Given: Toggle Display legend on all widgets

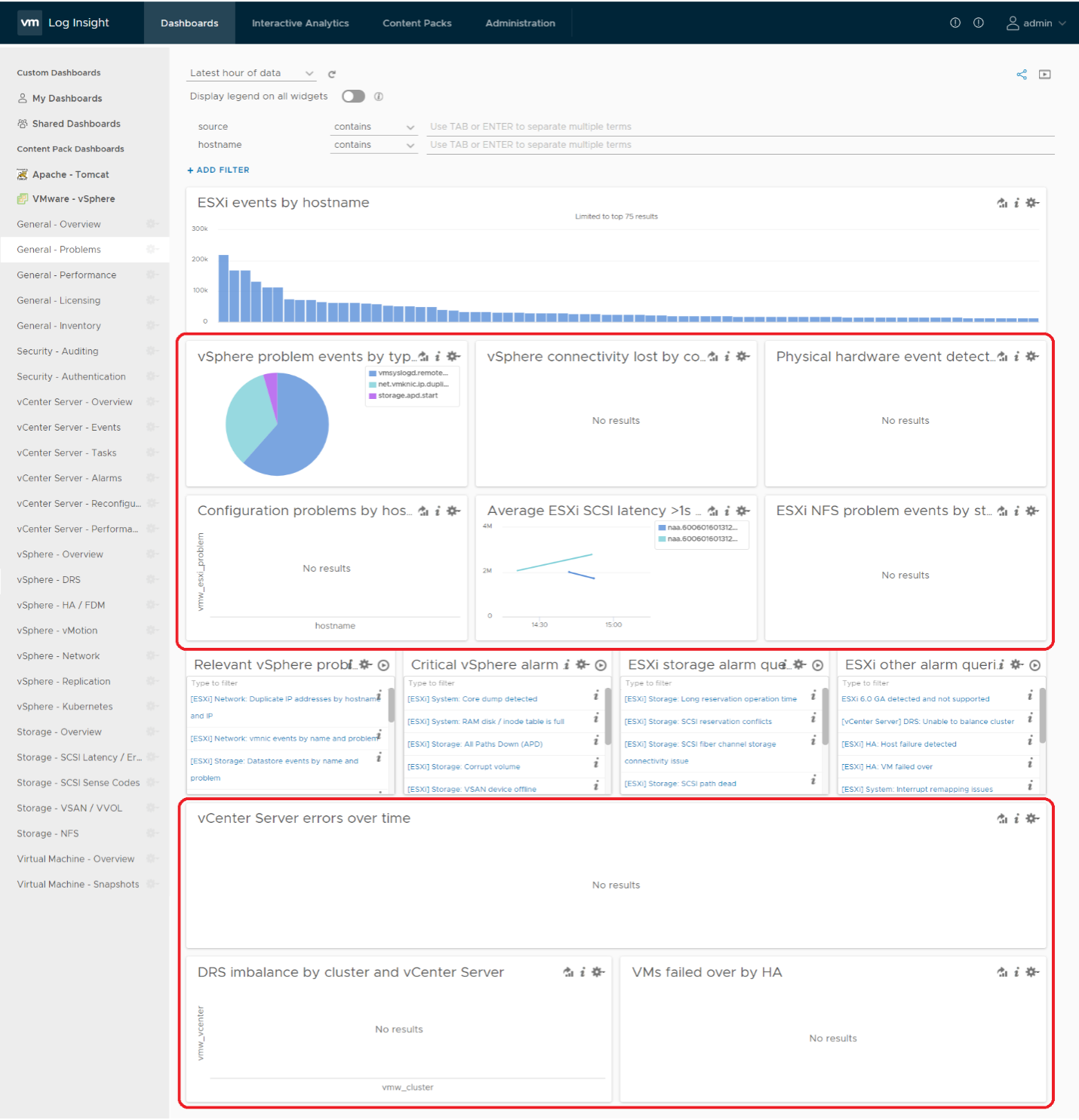Looking at the screenshot, I should 353,97.
